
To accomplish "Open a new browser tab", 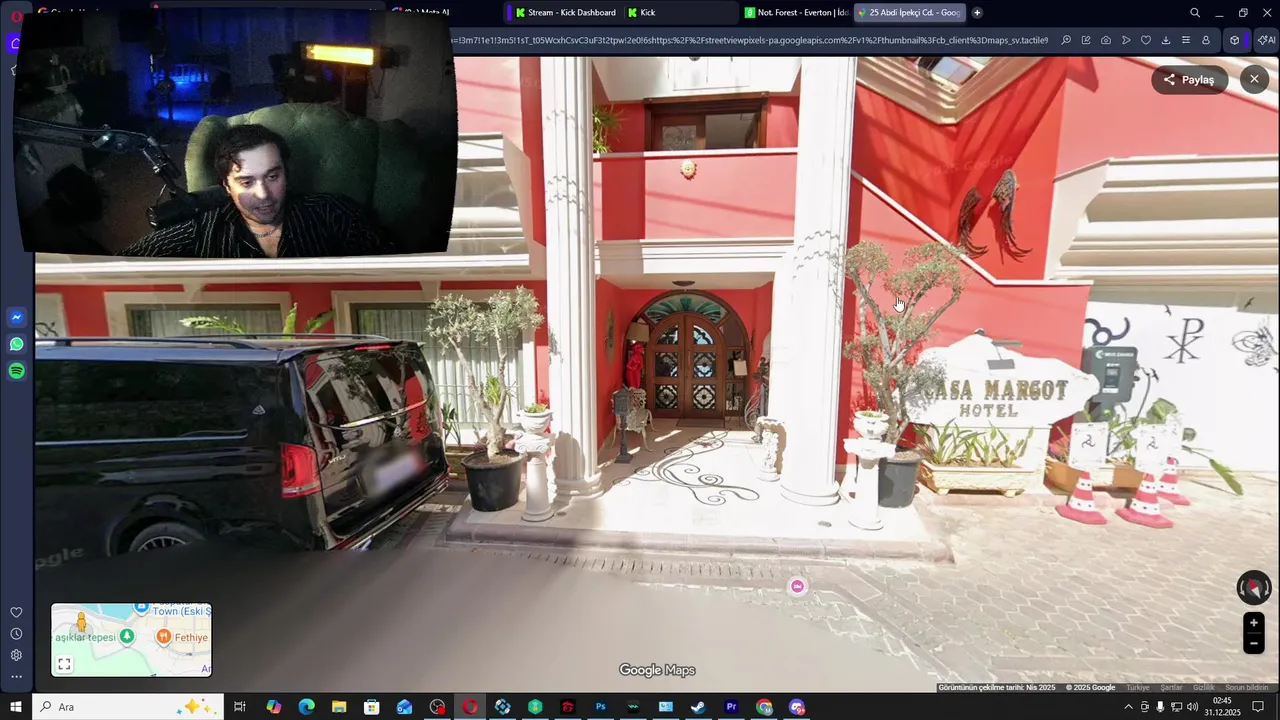I will (977, 13).
